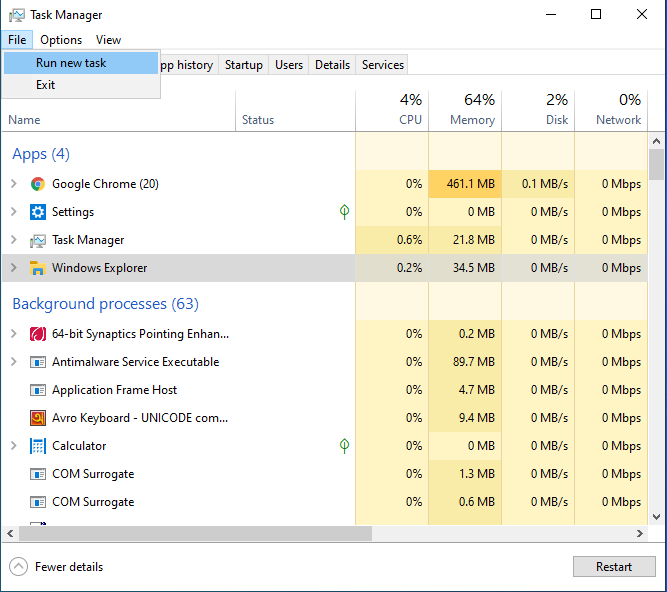Open the Options menu
667x592 pixels.
tap(61, 40)
